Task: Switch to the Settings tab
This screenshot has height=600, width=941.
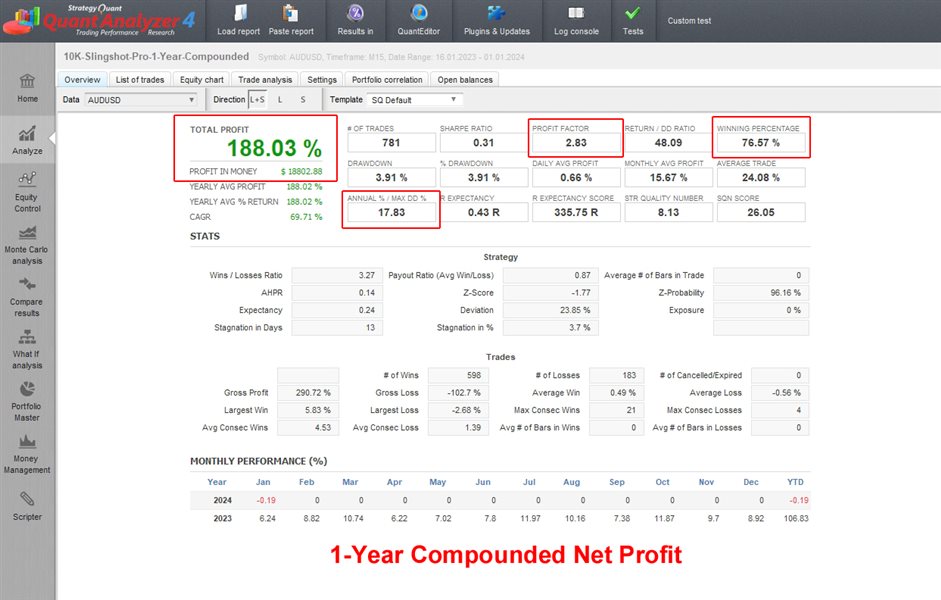Action: pyautogui.click(x=322, y=79)
